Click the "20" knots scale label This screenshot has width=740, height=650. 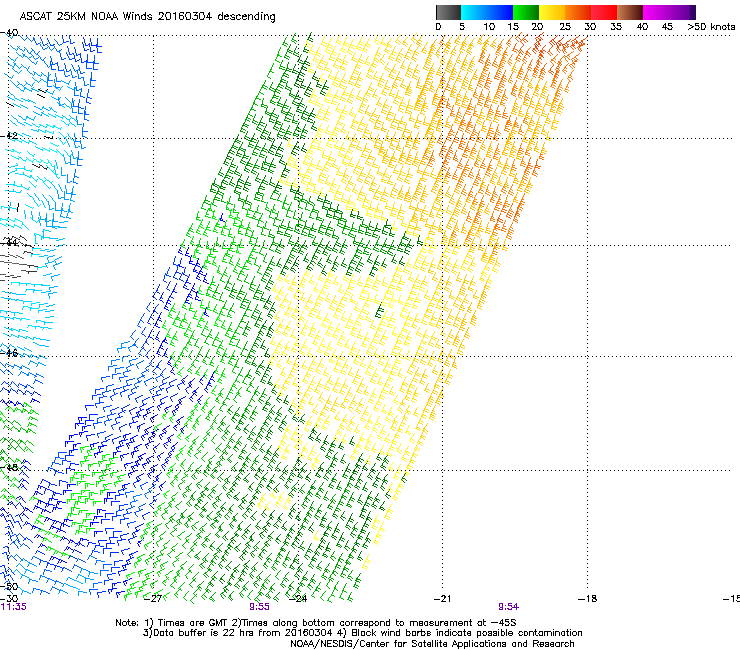[537, 27]
